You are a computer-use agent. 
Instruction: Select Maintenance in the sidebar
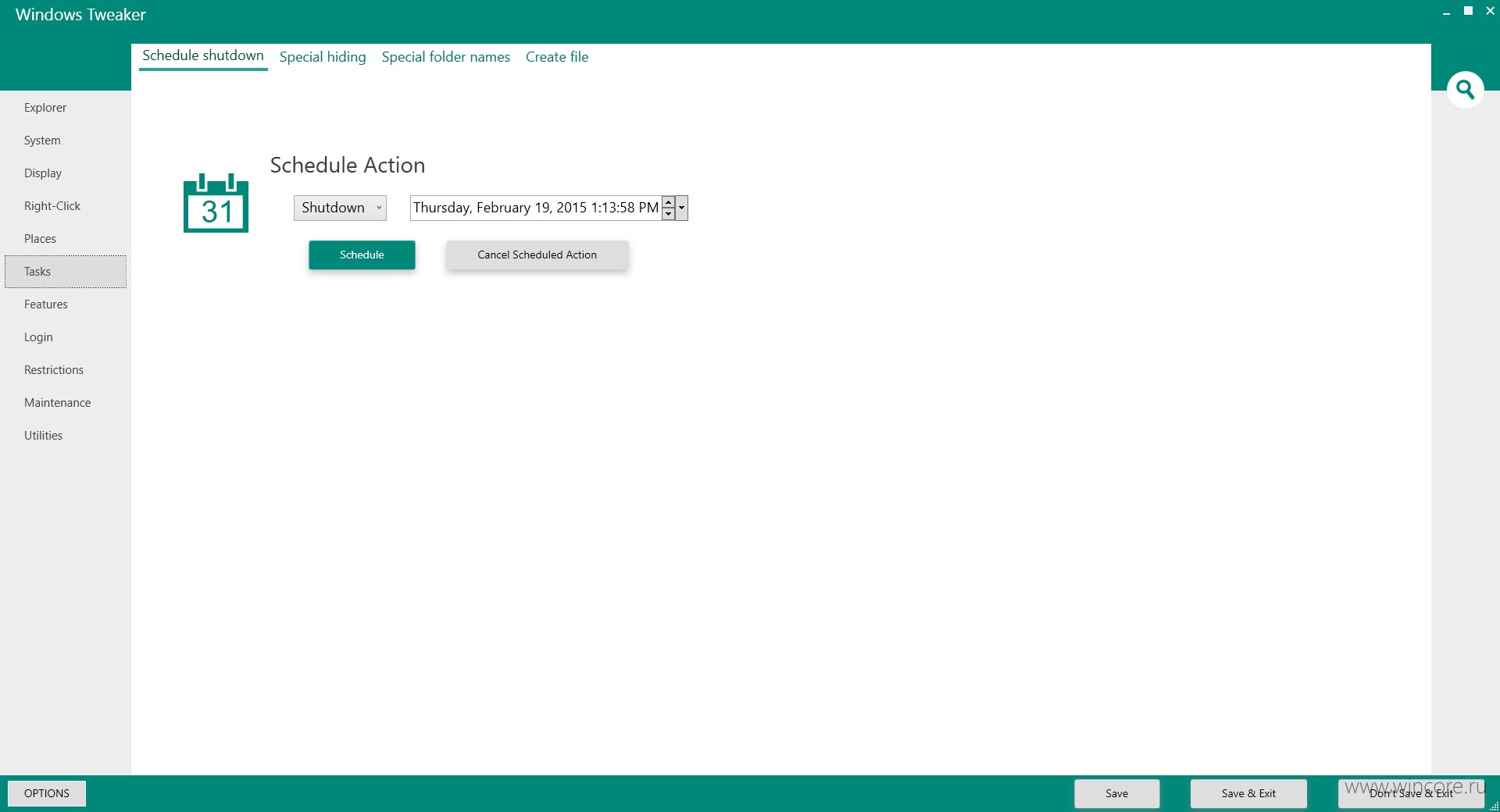tap(66, 403)
